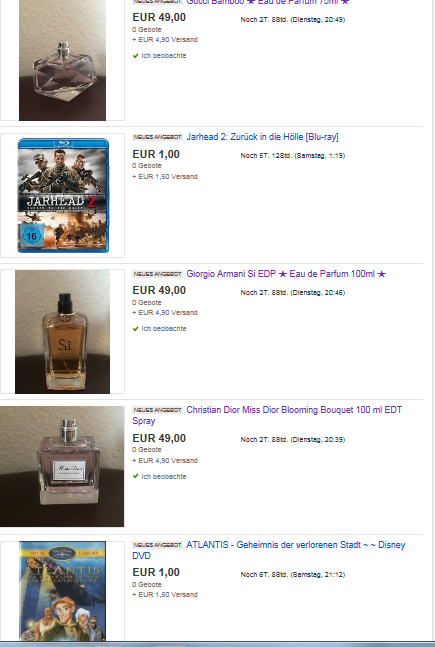
Task: Click EUR 1,00 price of Jarhead 2
Action: point(156,154)
